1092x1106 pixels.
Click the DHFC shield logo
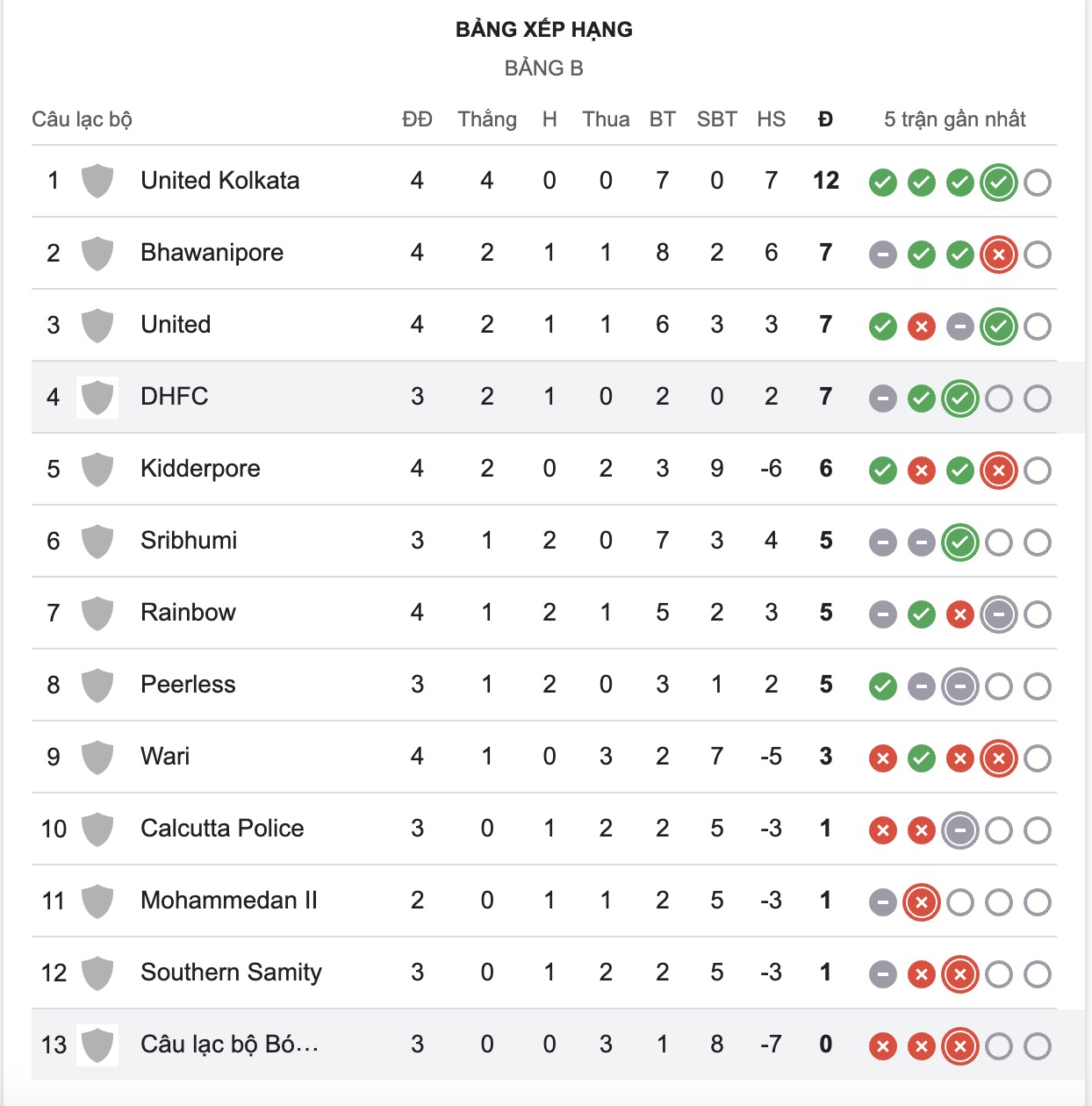(97, 397)
